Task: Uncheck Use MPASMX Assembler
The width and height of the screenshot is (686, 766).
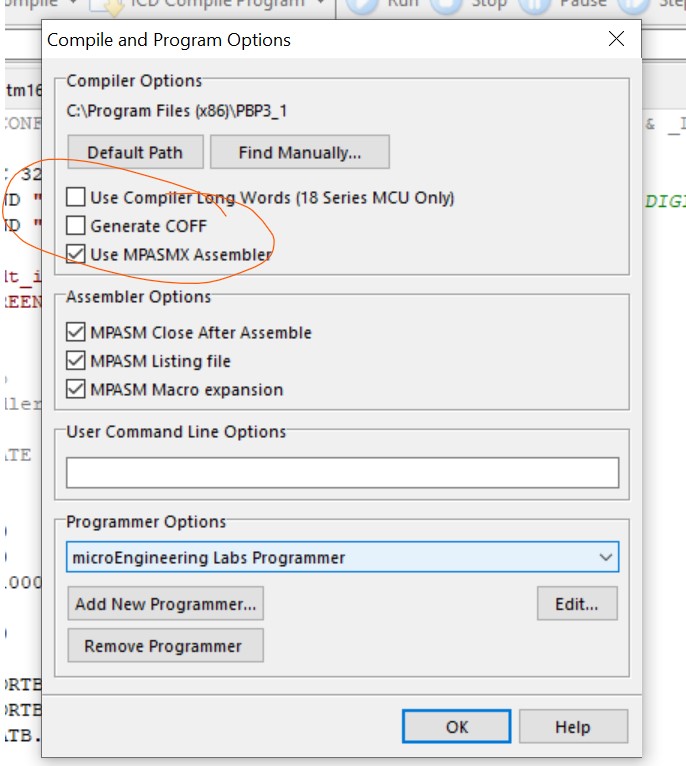Action: point(76,254)
